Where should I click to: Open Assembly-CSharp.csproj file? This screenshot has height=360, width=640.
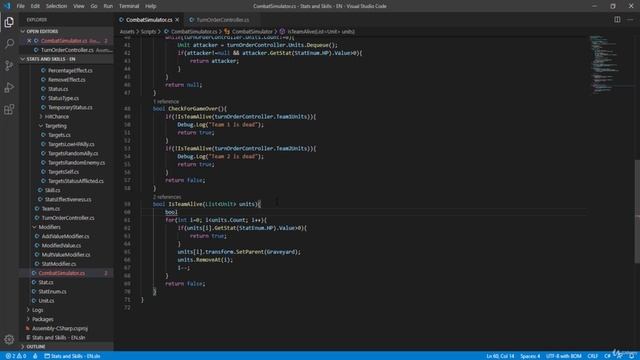point(60,328)
